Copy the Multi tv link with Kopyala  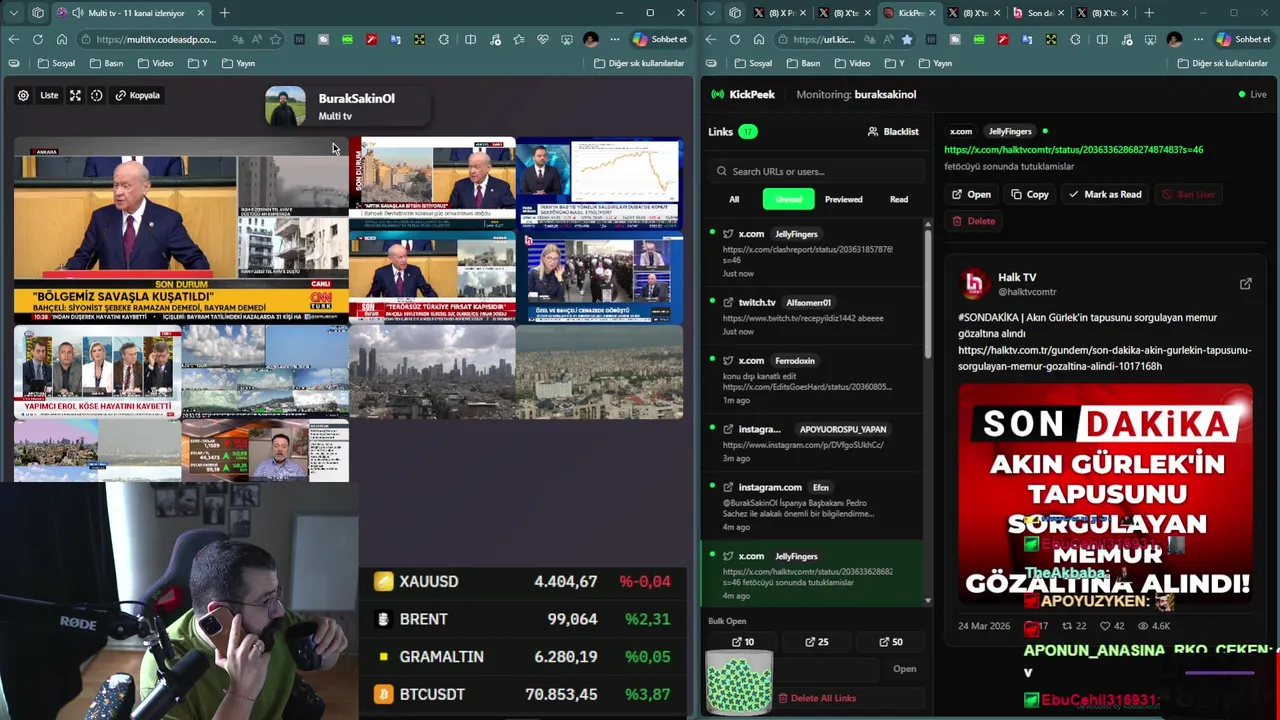click(x=137, y=95)
